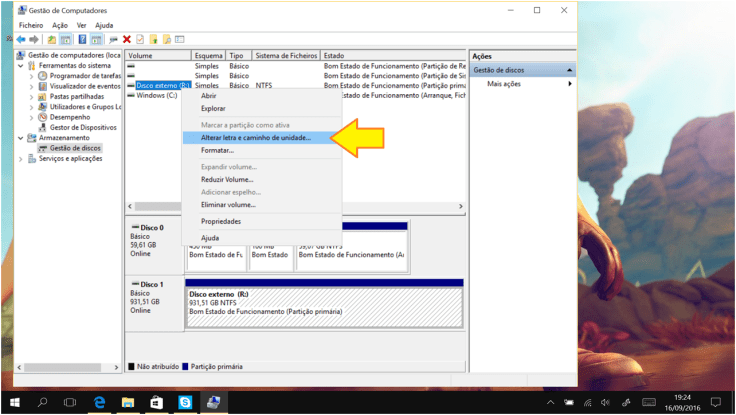
Task: Open the Ação menu
Action: point(60,25)
